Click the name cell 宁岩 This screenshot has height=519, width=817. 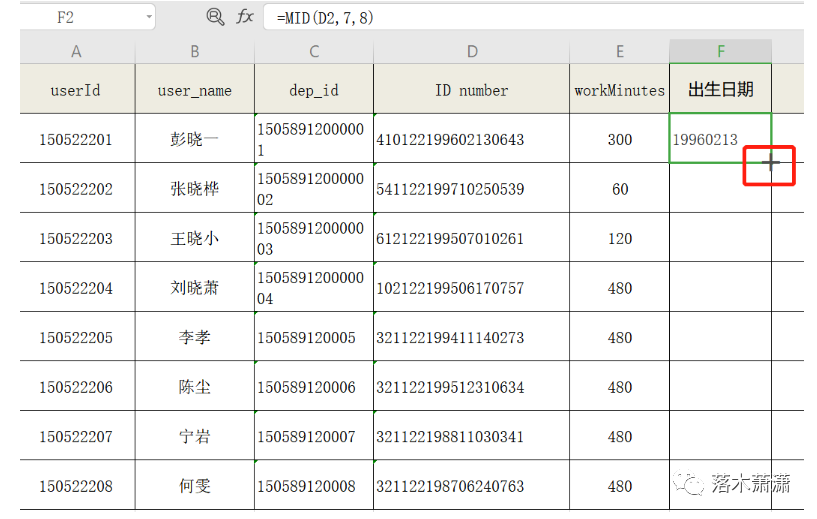(x=195, y=436)
